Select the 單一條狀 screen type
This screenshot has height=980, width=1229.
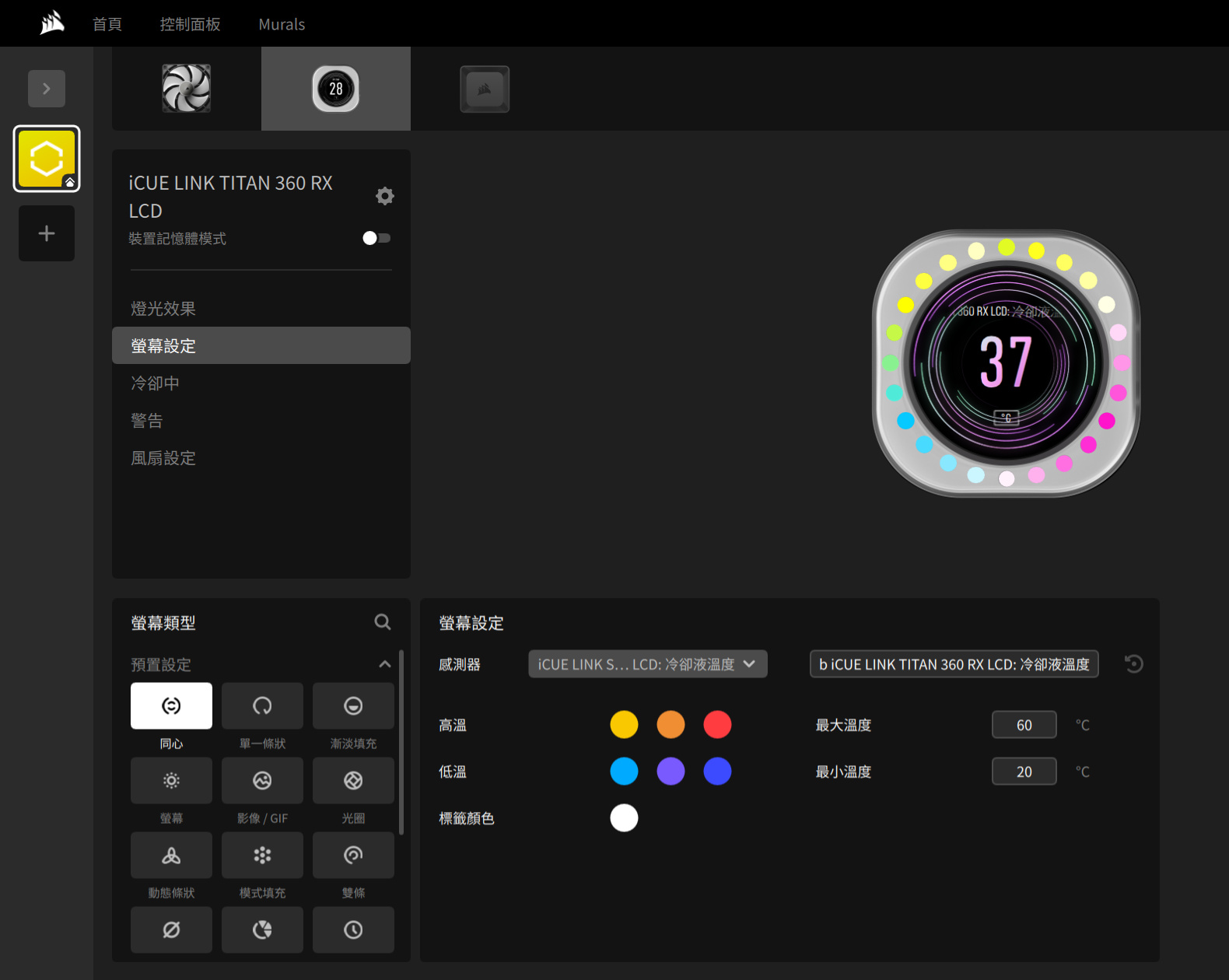tap(262, 705)
